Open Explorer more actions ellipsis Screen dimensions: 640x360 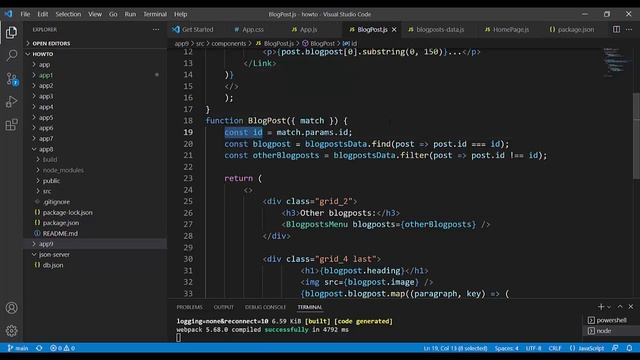click(x=156, y=29)
